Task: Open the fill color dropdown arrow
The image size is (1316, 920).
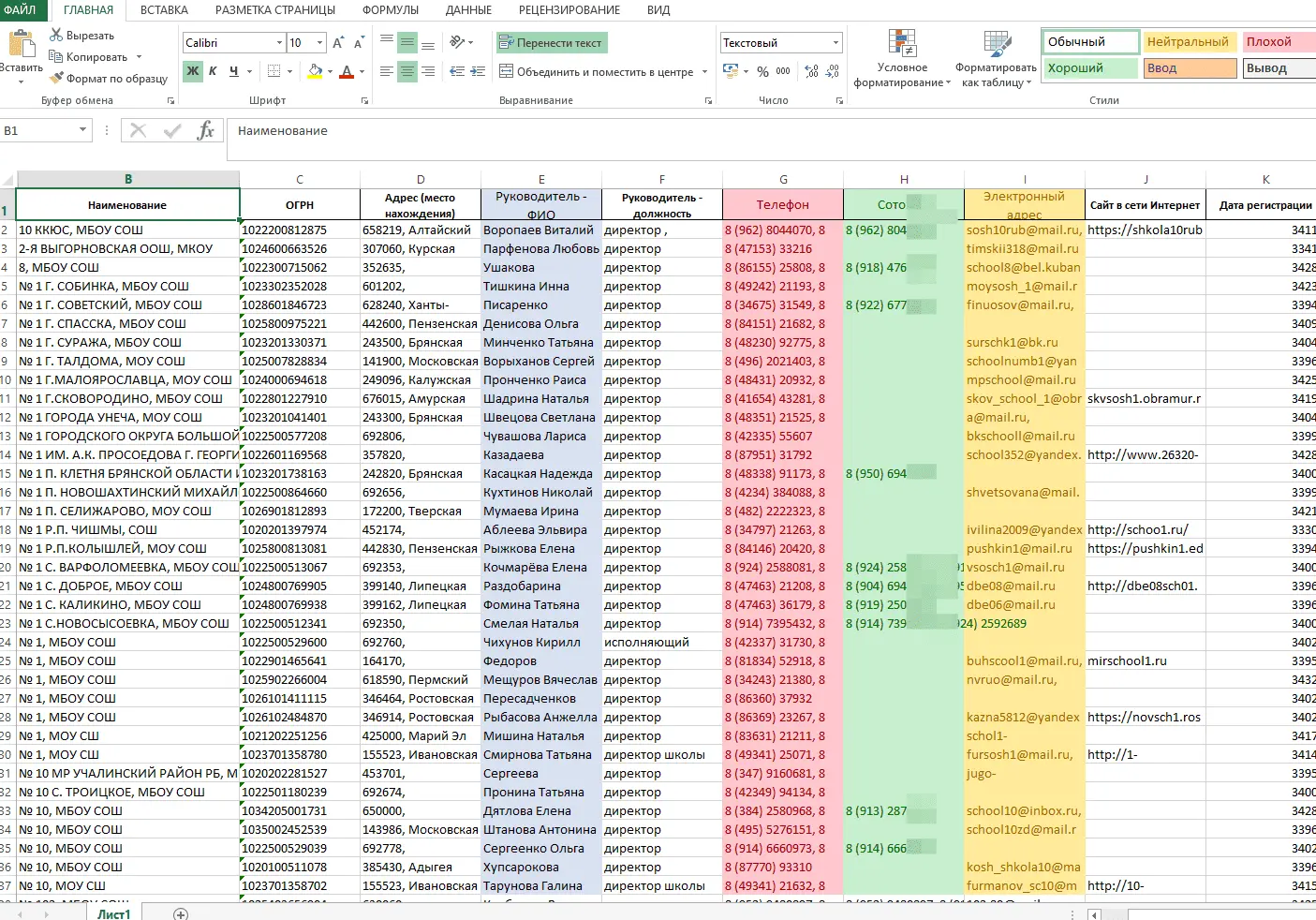Action: [x=331, y=71]
